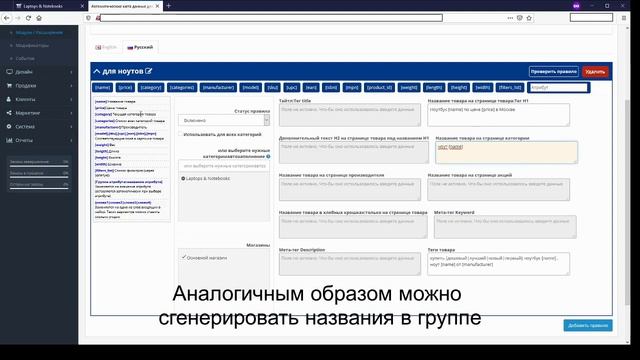640x360 pixels.
Task: Click the info icon near category autofill label
Action: [268, 156]
